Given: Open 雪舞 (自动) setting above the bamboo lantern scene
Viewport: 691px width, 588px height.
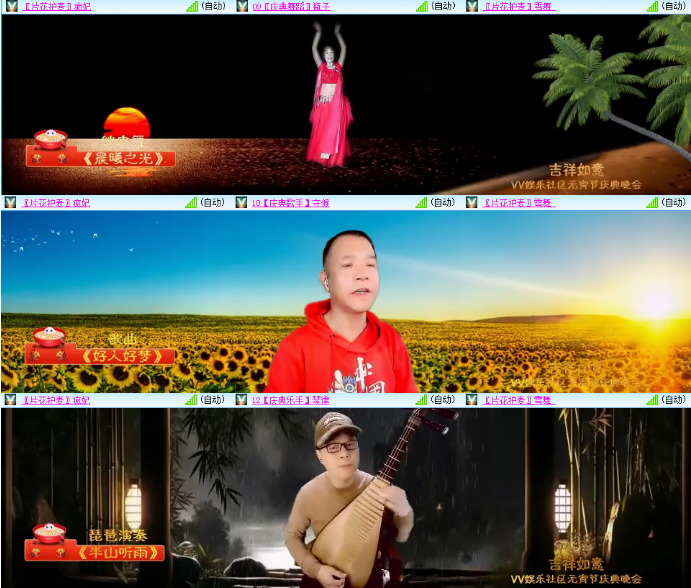Looking at the screenshot, I should pos(673,400).
